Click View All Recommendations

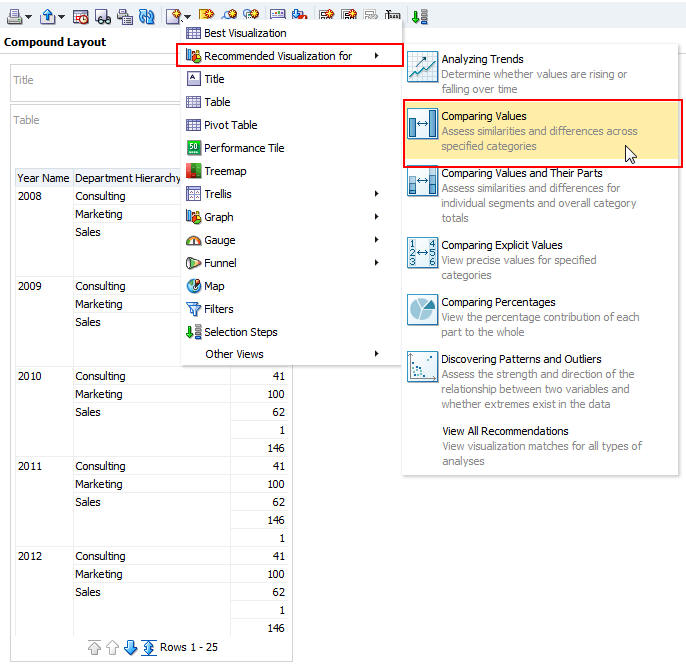coord(541,446)
